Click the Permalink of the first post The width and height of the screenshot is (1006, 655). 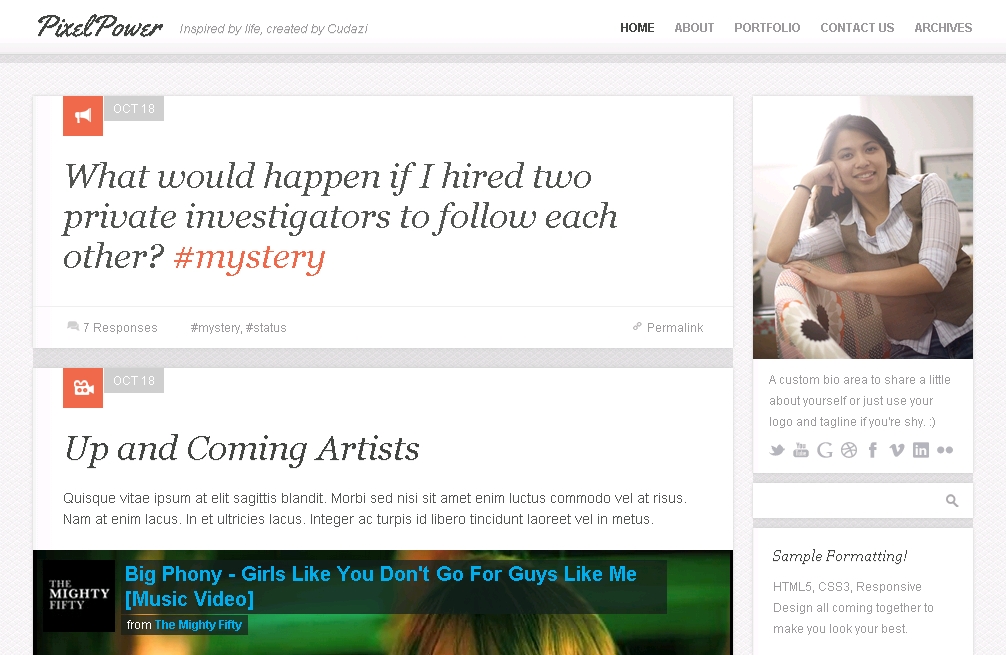674,328
